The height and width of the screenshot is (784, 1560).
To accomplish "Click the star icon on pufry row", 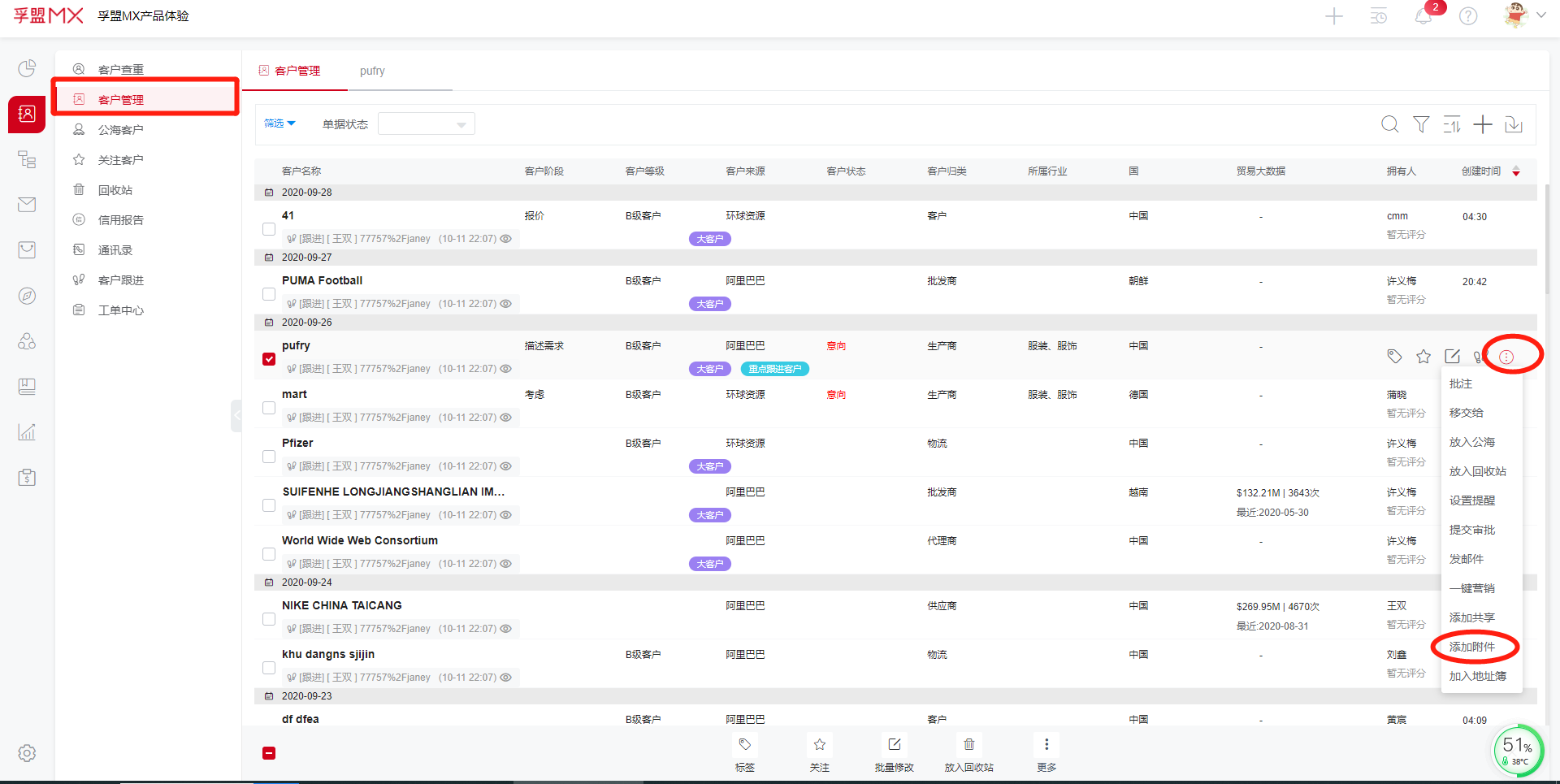I will tap(1423, 357).
